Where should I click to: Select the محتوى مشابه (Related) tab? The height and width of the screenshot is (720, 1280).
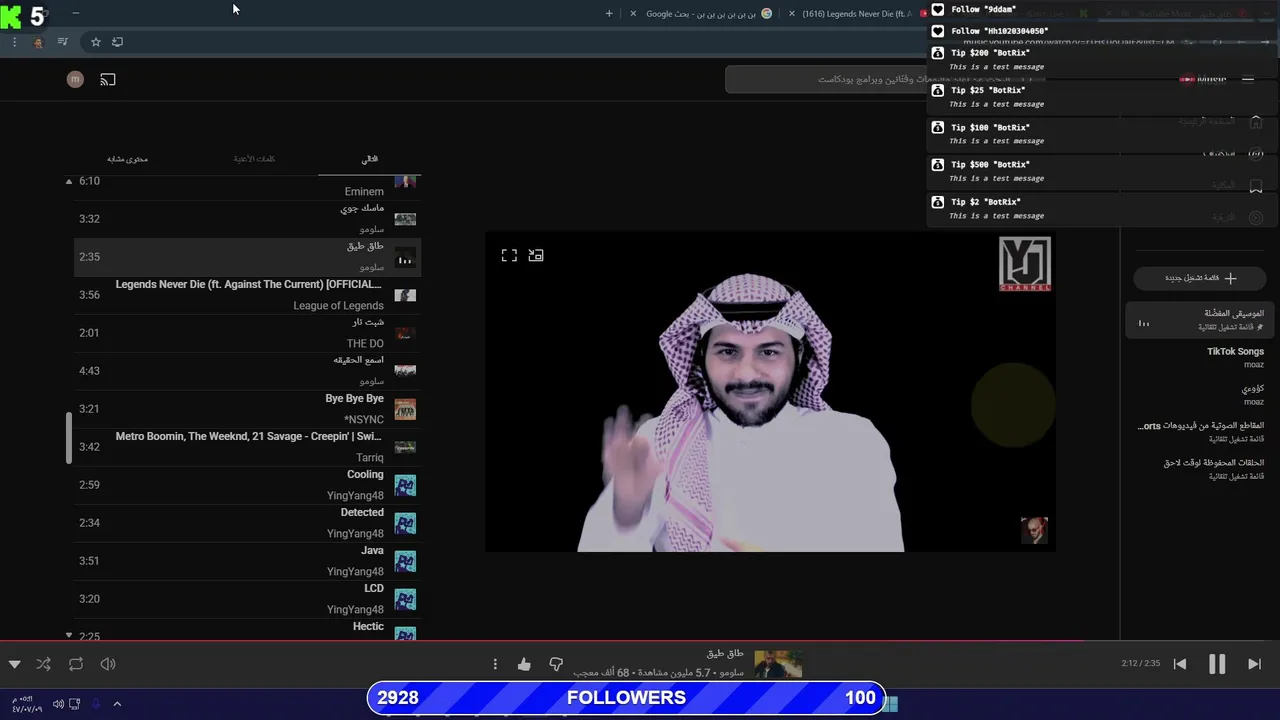point(128,159)
